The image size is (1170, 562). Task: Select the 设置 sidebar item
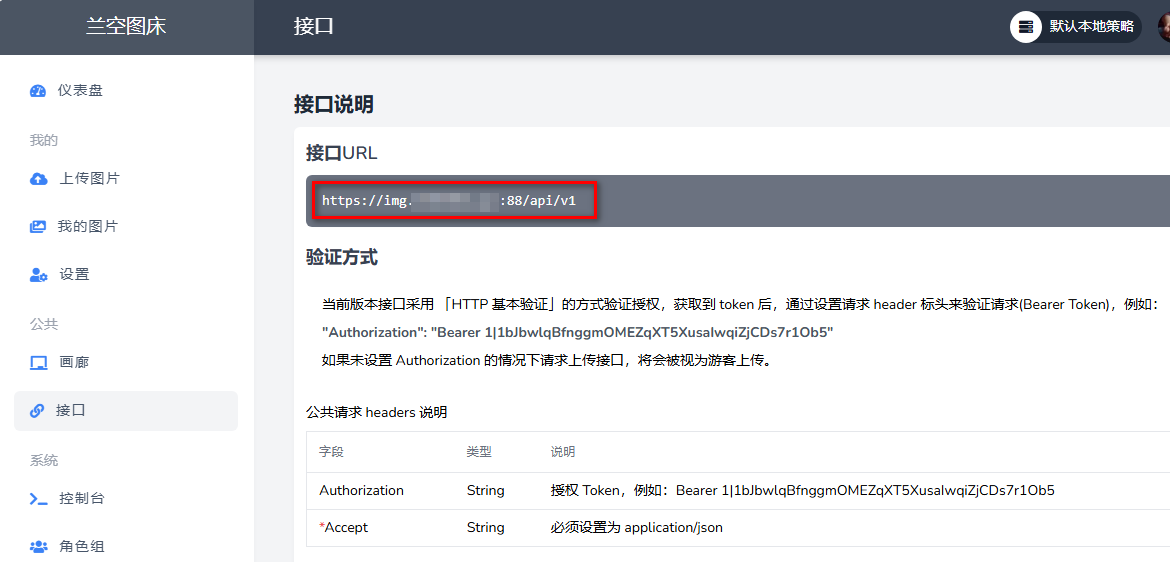[x=74, y=275]
